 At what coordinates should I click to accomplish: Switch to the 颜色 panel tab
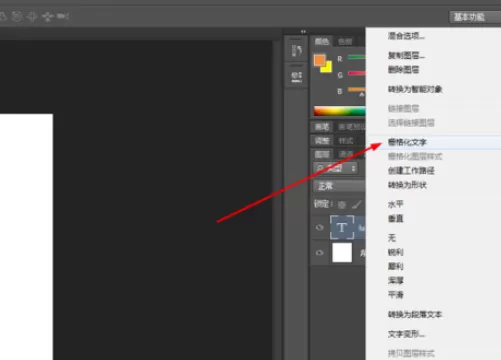[322, 41]
